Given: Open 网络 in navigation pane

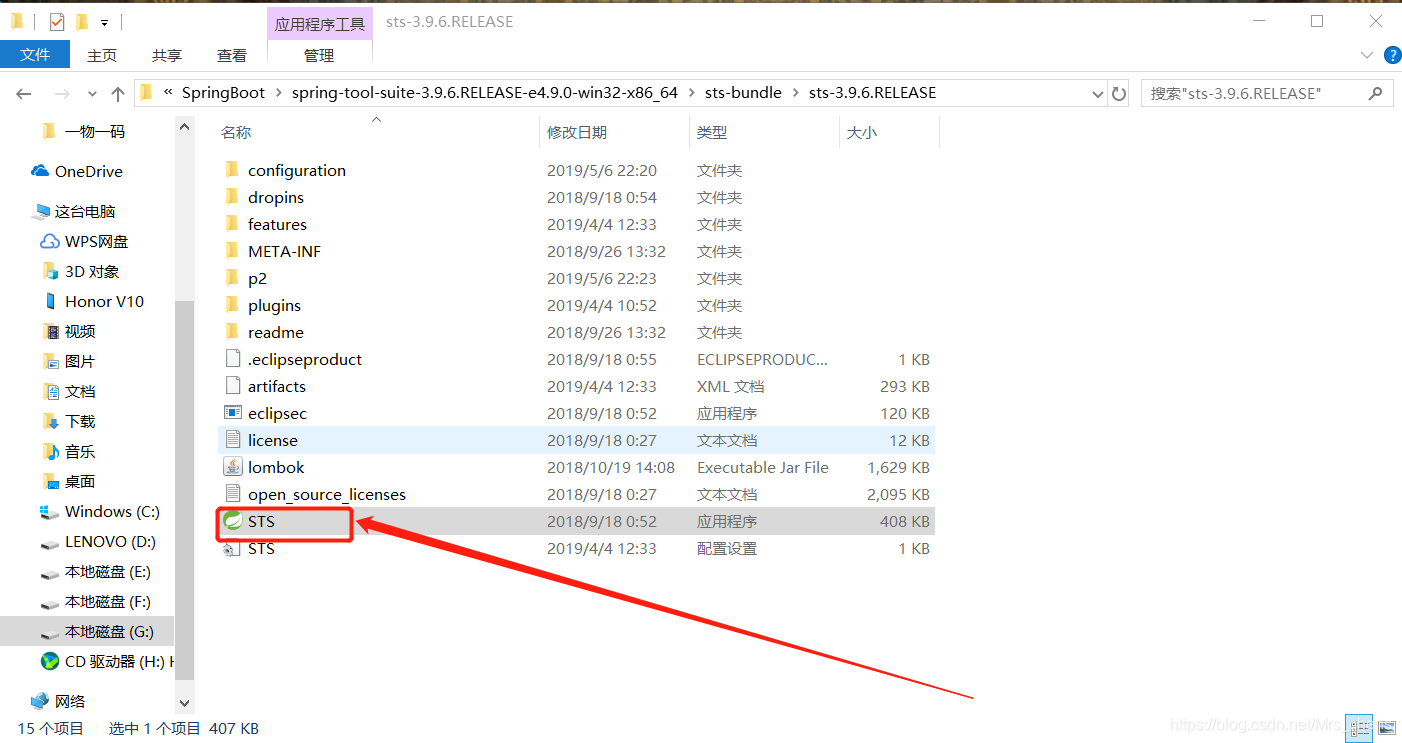Looking at the screenshot, I should (x=58, y=701).
